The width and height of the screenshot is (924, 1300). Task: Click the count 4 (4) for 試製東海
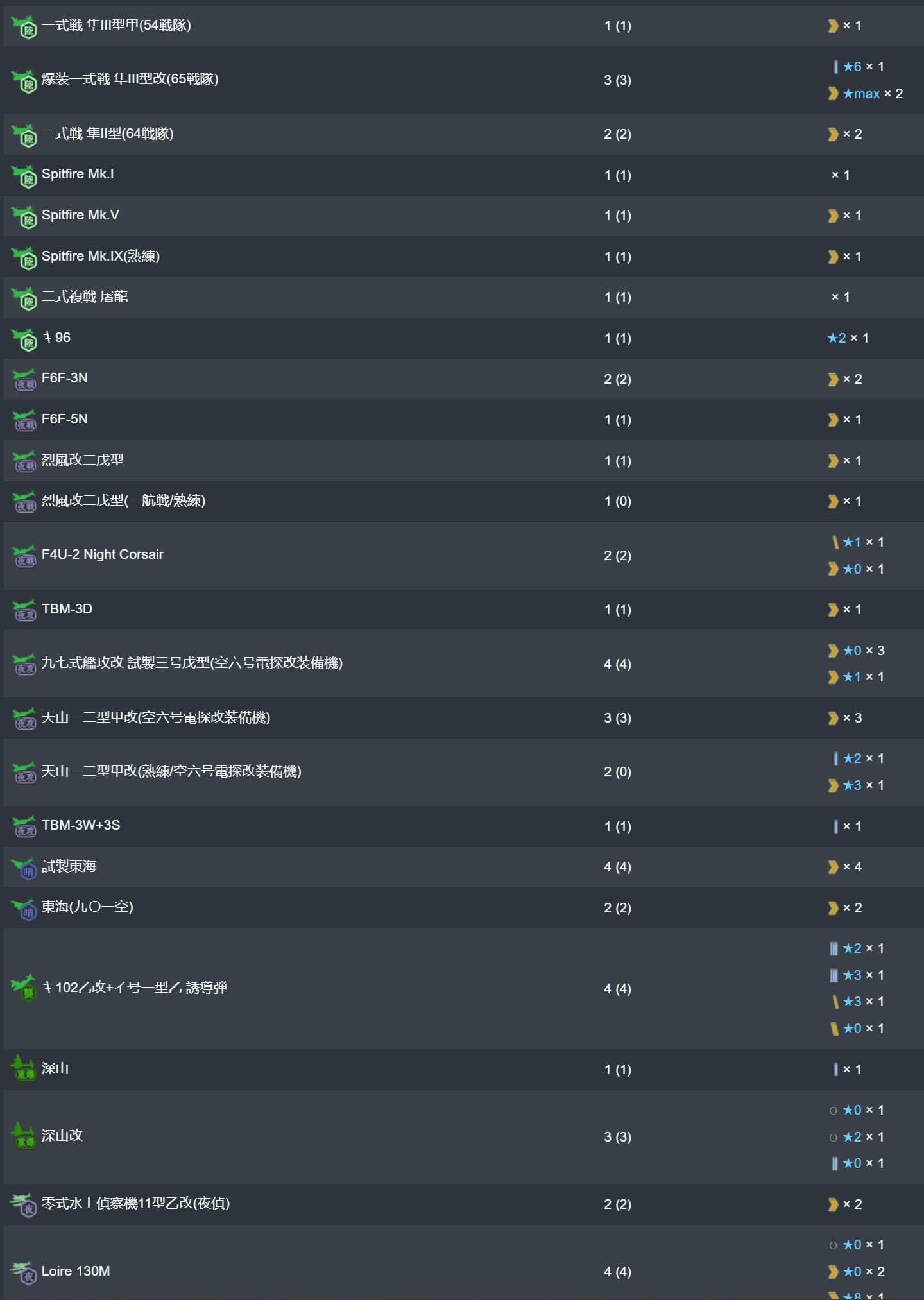(x=617, y=867)
